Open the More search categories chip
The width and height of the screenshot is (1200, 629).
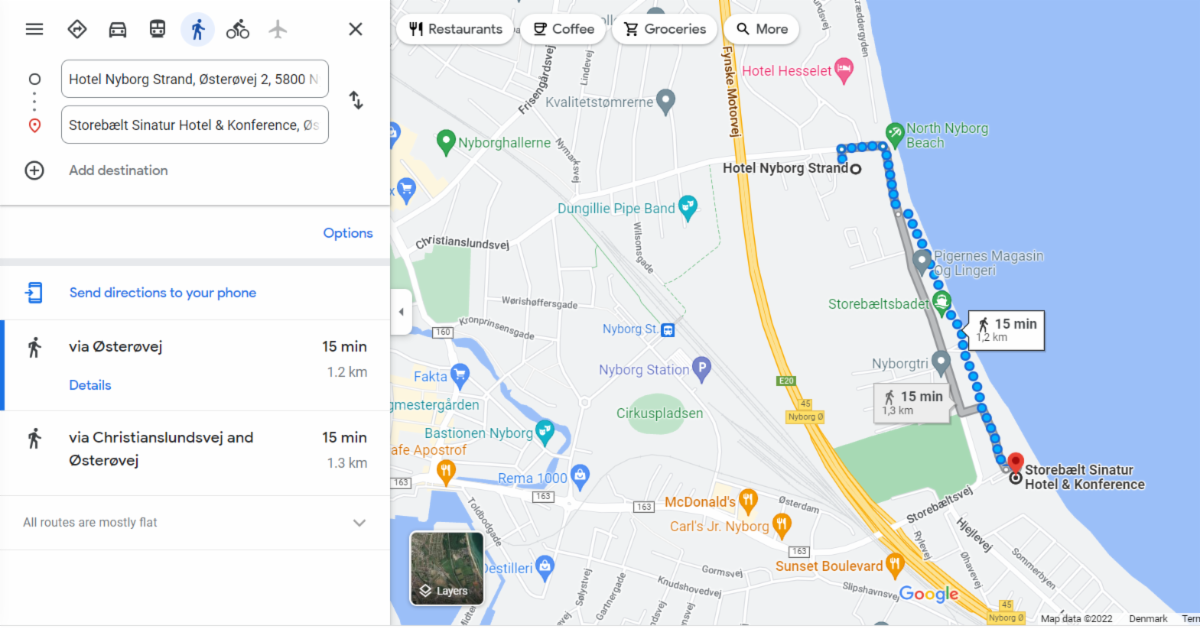click(x=761, y=29)
